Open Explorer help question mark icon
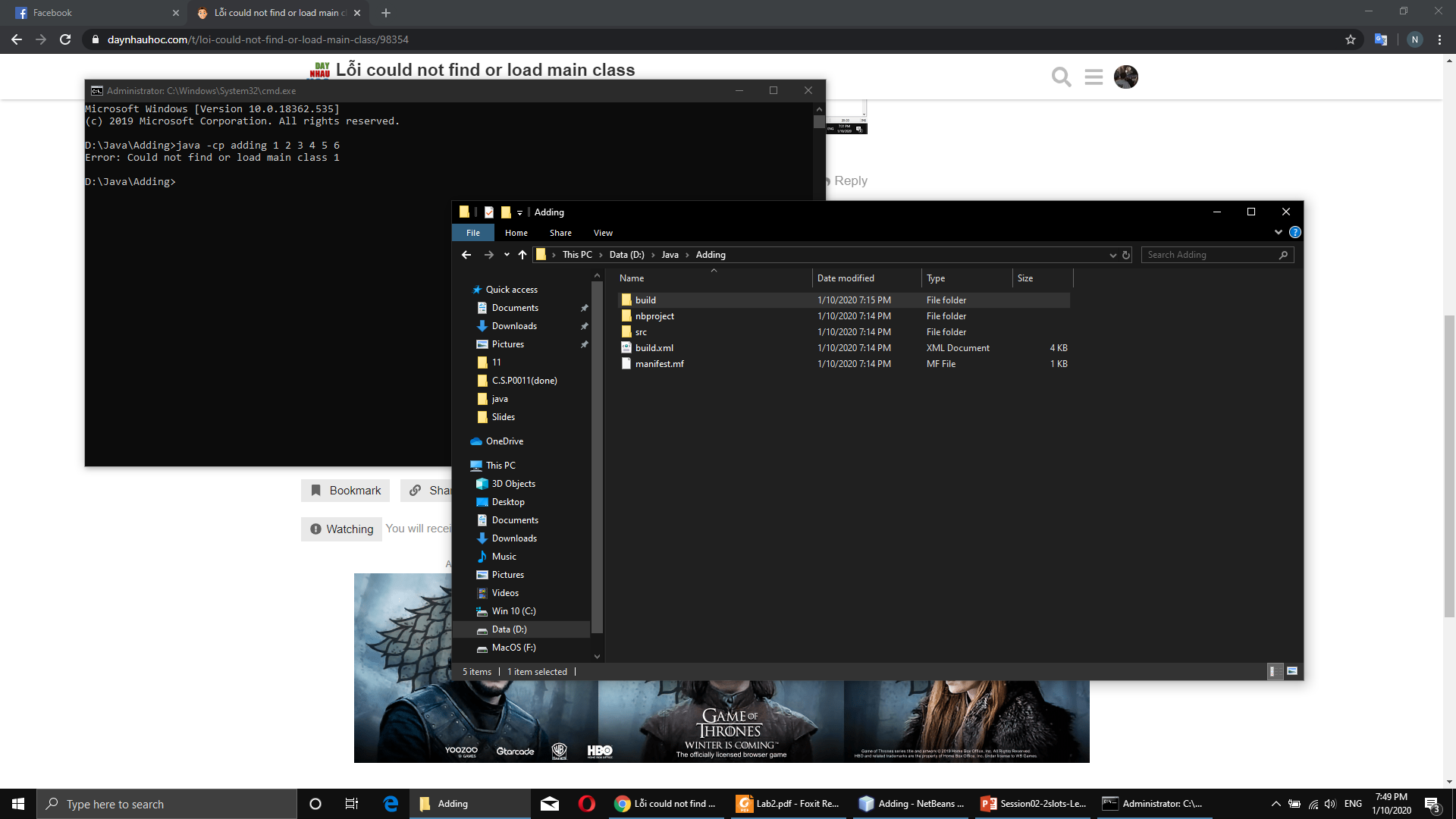The width and height of the screenshot is (1456, 819). pos(1295,232)
